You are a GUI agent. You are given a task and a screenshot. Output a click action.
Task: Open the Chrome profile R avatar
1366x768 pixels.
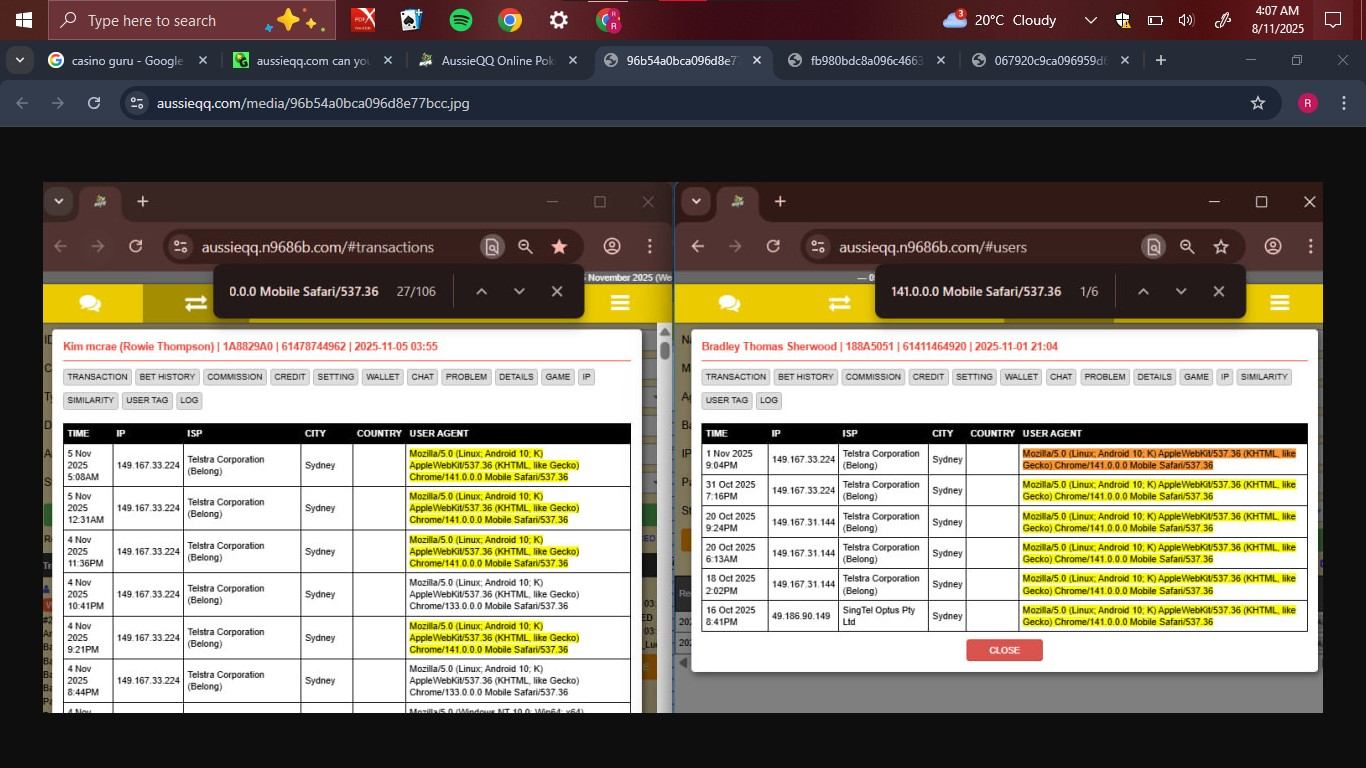1307,103
